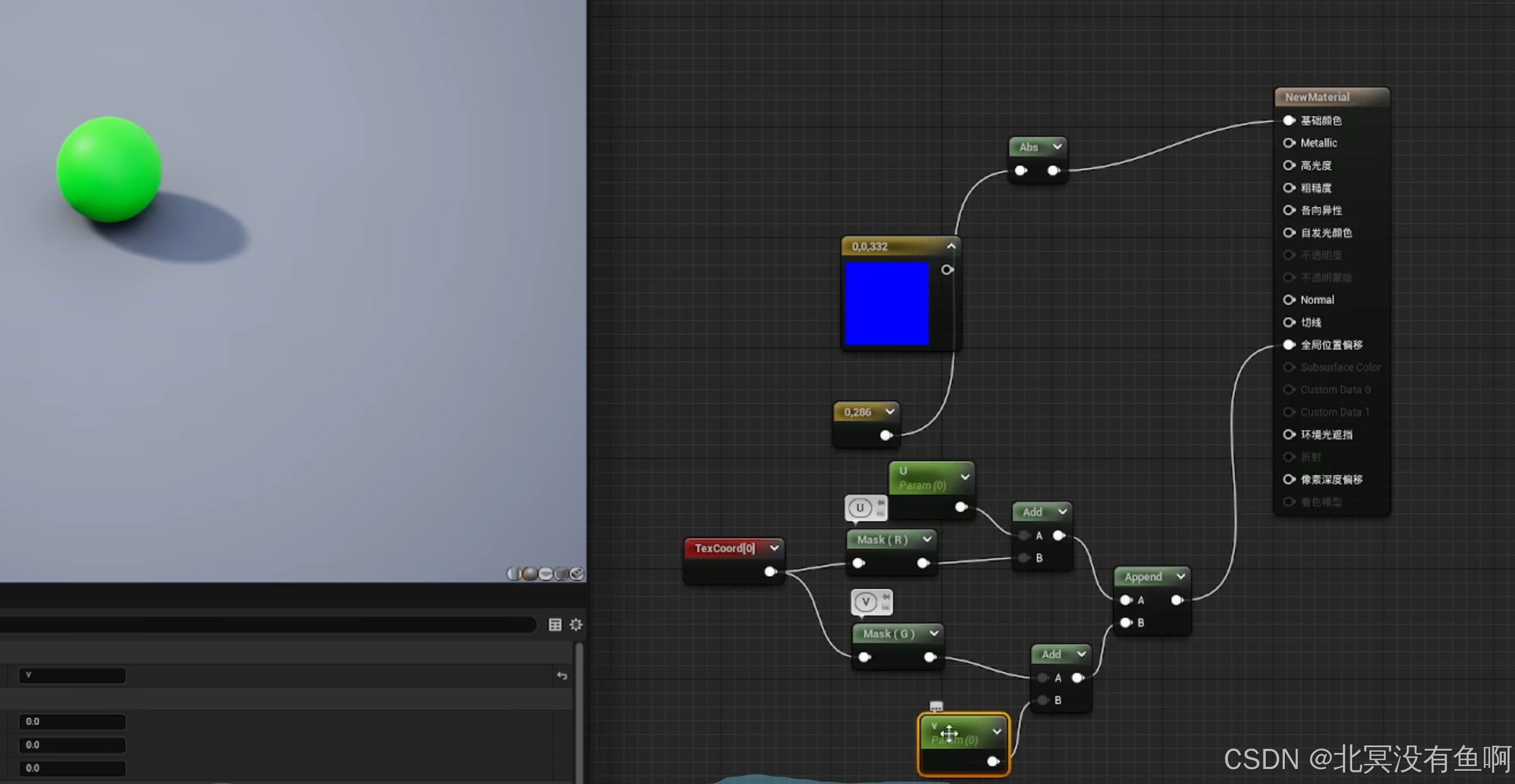This screenshot has width=1515, height=784.
Task: Use selected mesh as preview mesh
Action: point(578,573)
